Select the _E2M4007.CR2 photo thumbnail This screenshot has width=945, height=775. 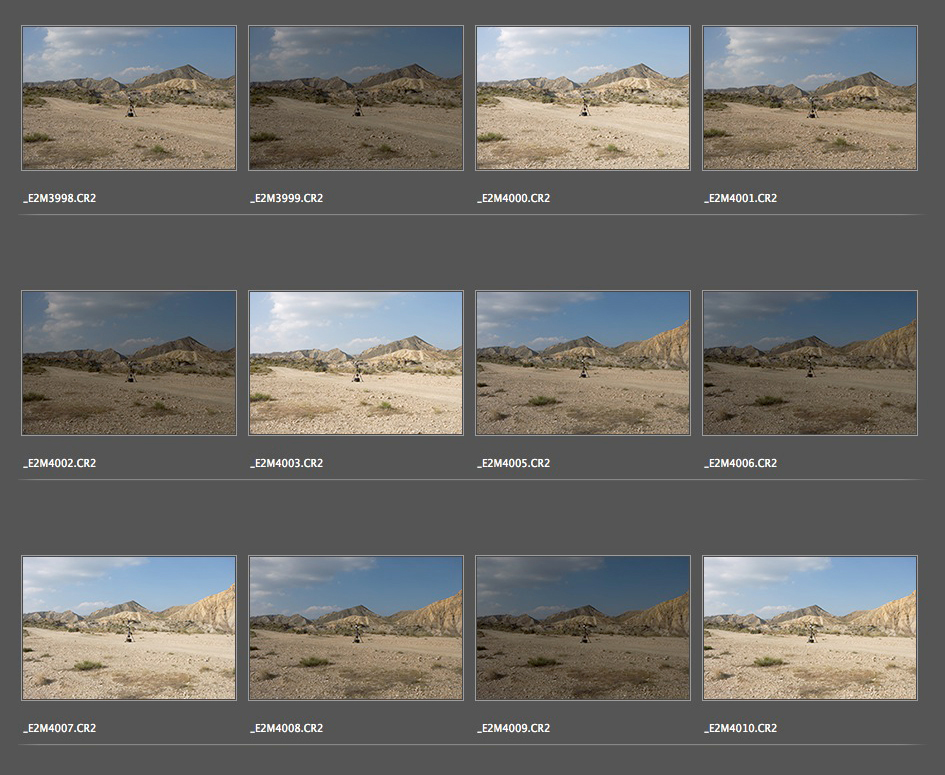tap(129, 628)
